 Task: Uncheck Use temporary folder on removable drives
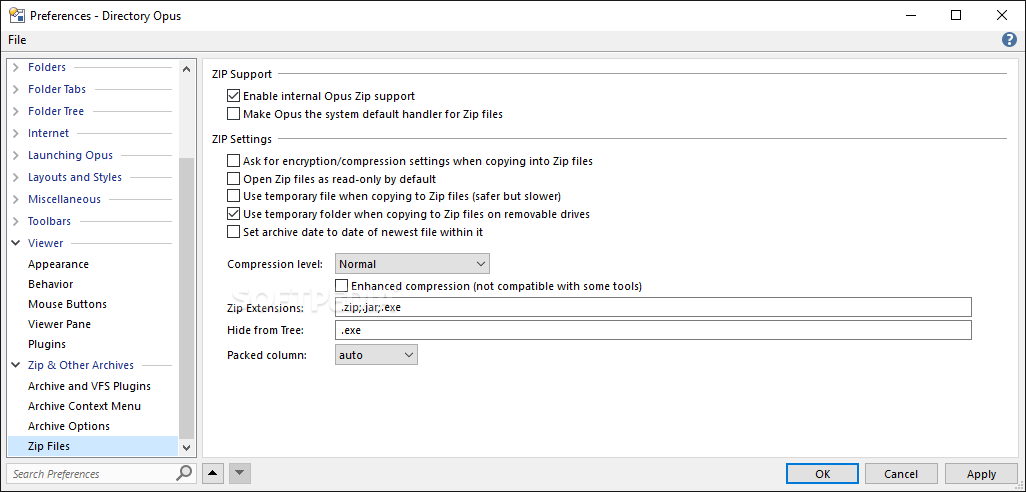[233, 214]
